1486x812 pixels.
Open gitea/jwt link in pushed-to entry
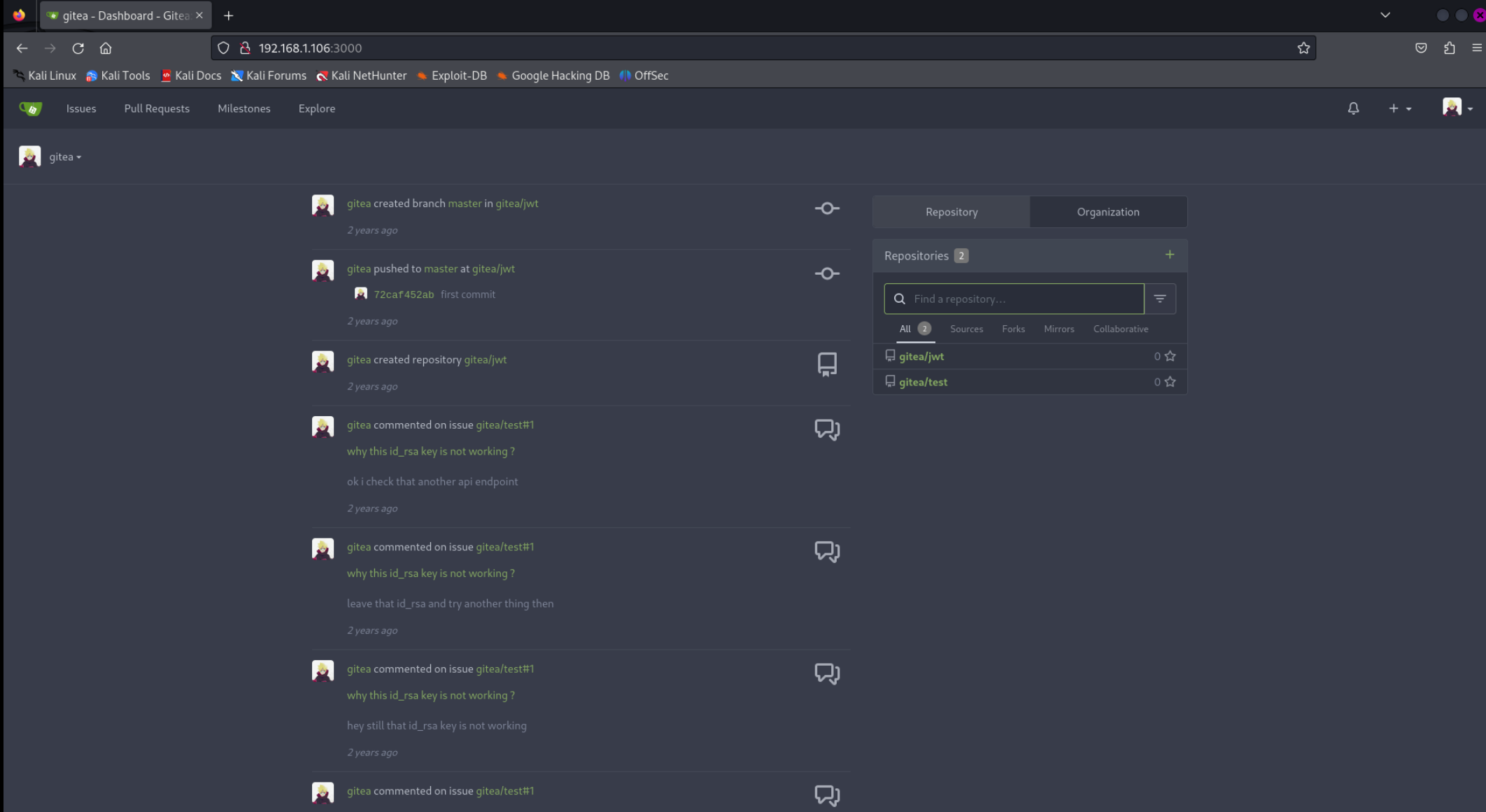pos(493,269)
